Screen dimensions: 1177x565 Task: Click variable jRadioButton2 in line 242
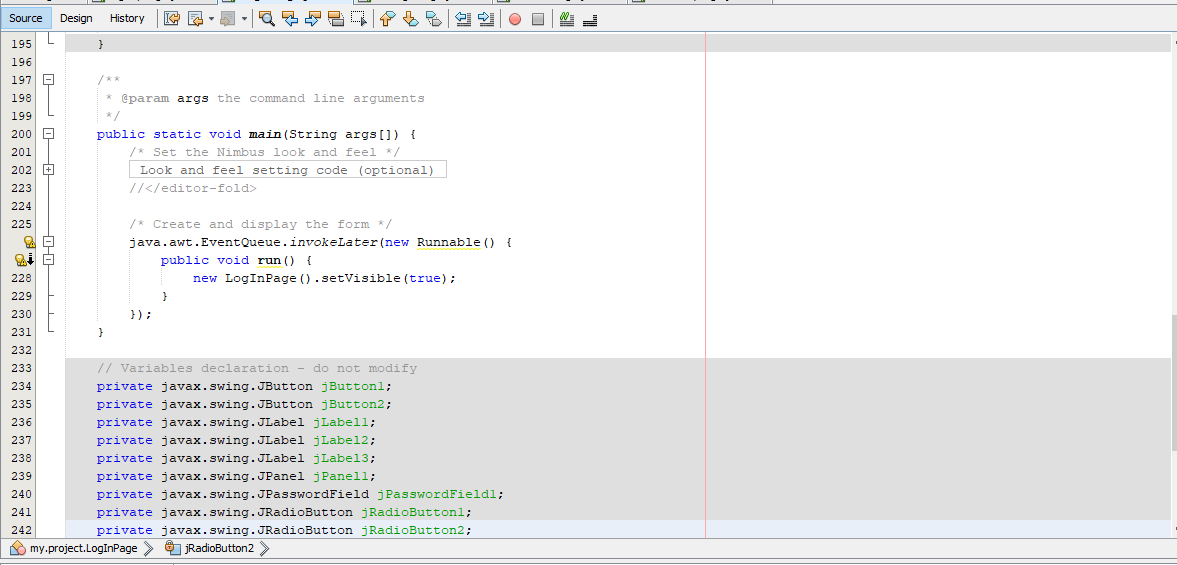click(x=413, y=530)
